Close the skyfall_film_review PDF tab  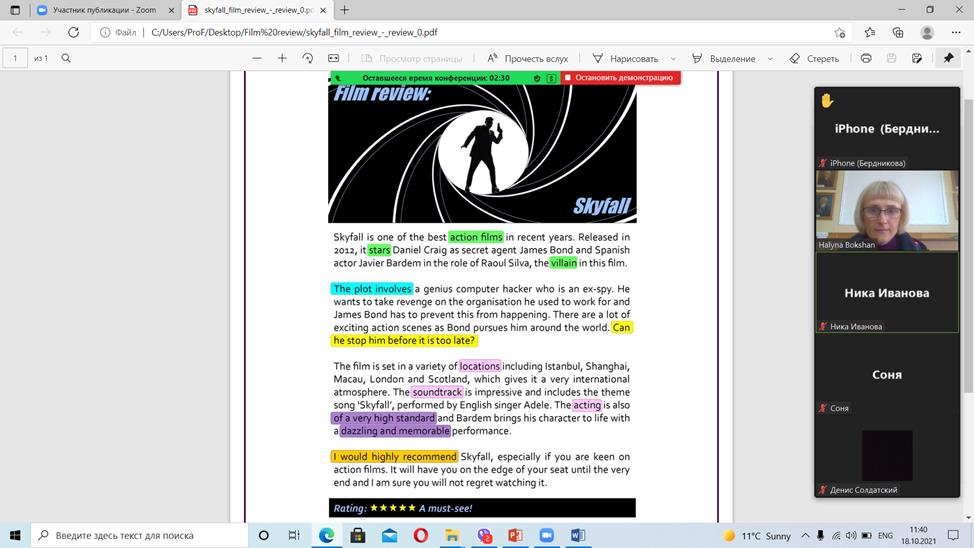point(323,10)
